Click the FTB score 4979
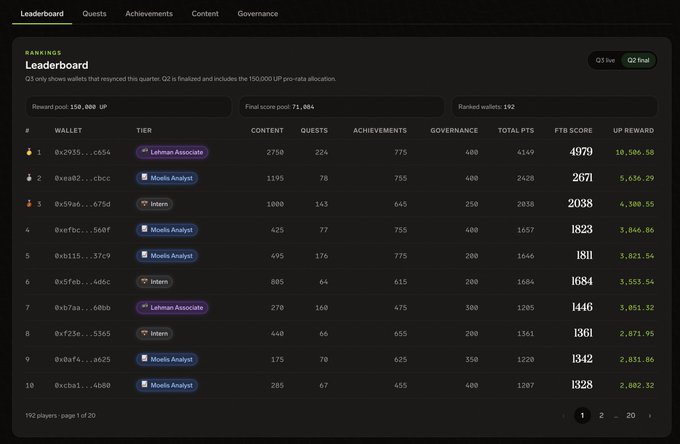Screen dimensions: 680x444 click(581, 152)
